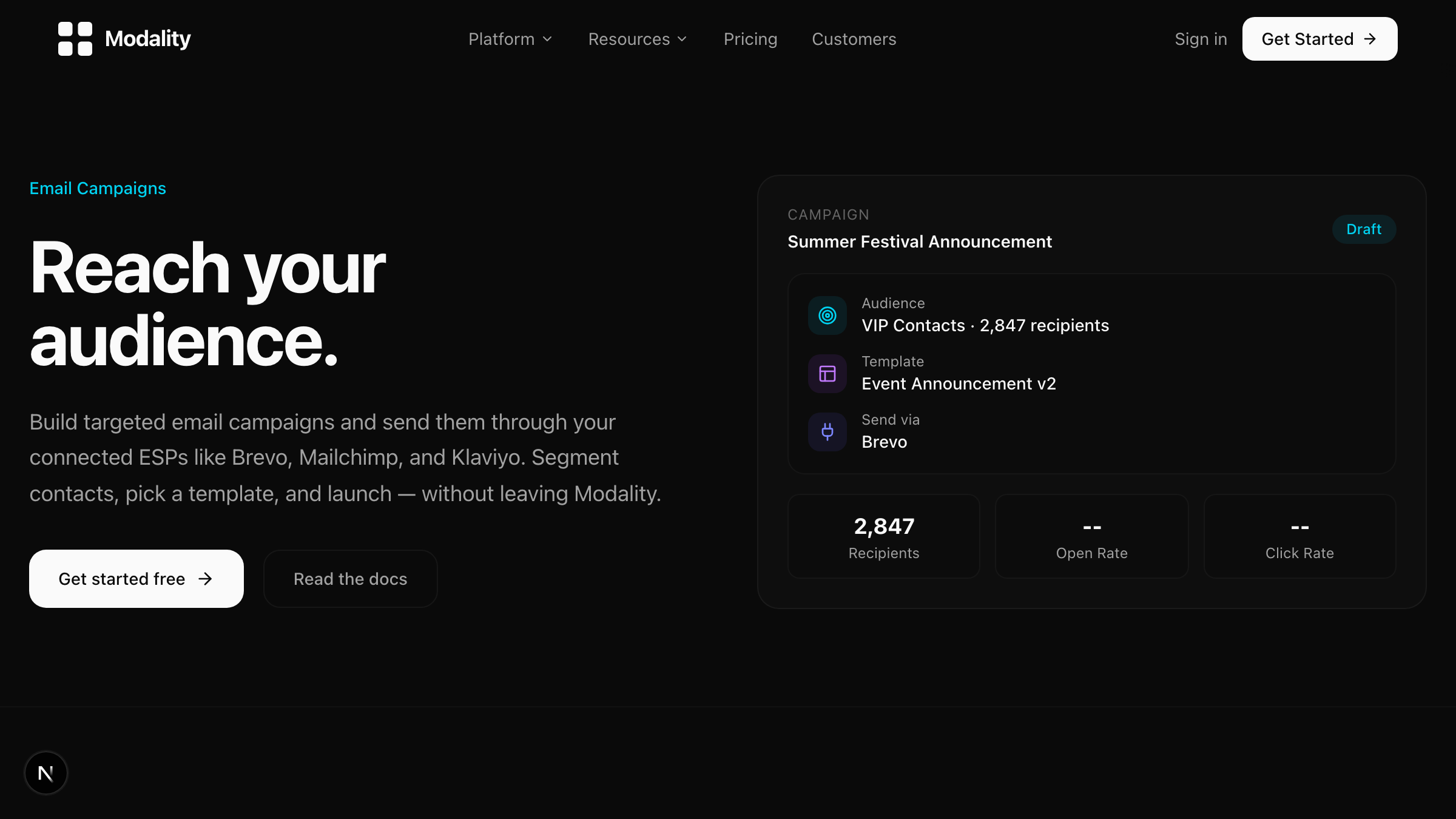Select the Open Rate stat card
1456x819 pixels.
(1092, 536)
